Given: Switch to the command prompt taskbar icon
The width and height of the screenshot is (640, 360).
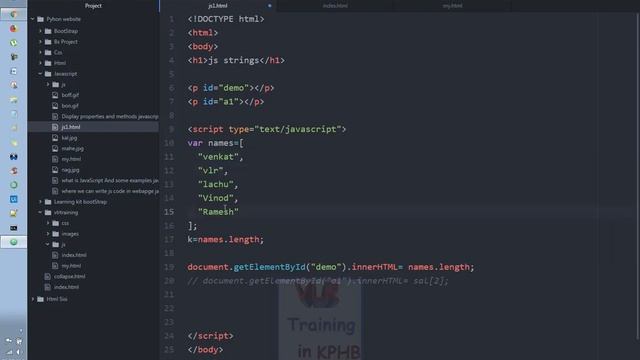Looking at the screenshot, I should 13,228.
